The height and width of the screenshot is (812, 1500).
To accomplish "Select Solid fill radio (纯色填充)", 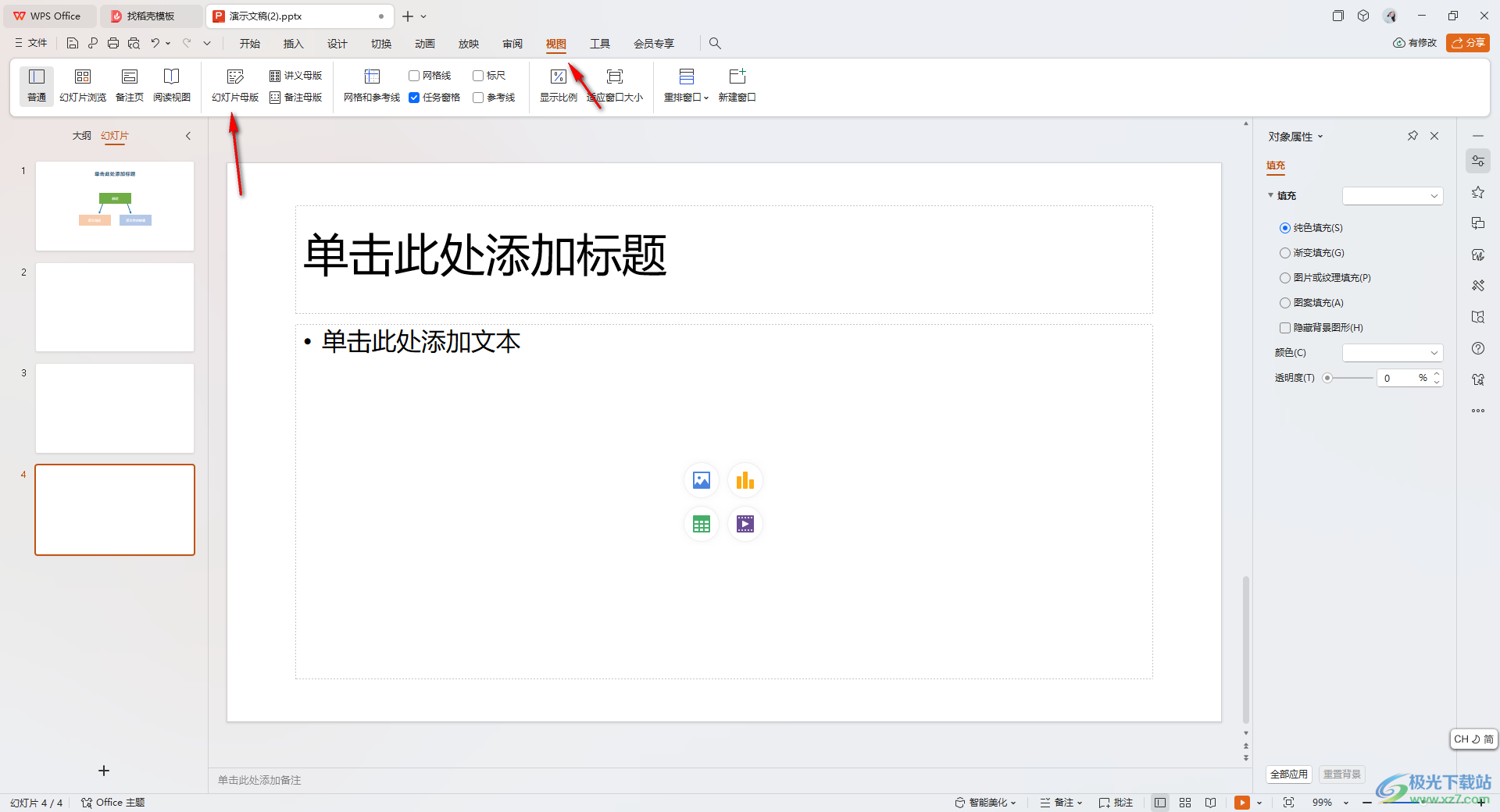I will point(1285,228).
